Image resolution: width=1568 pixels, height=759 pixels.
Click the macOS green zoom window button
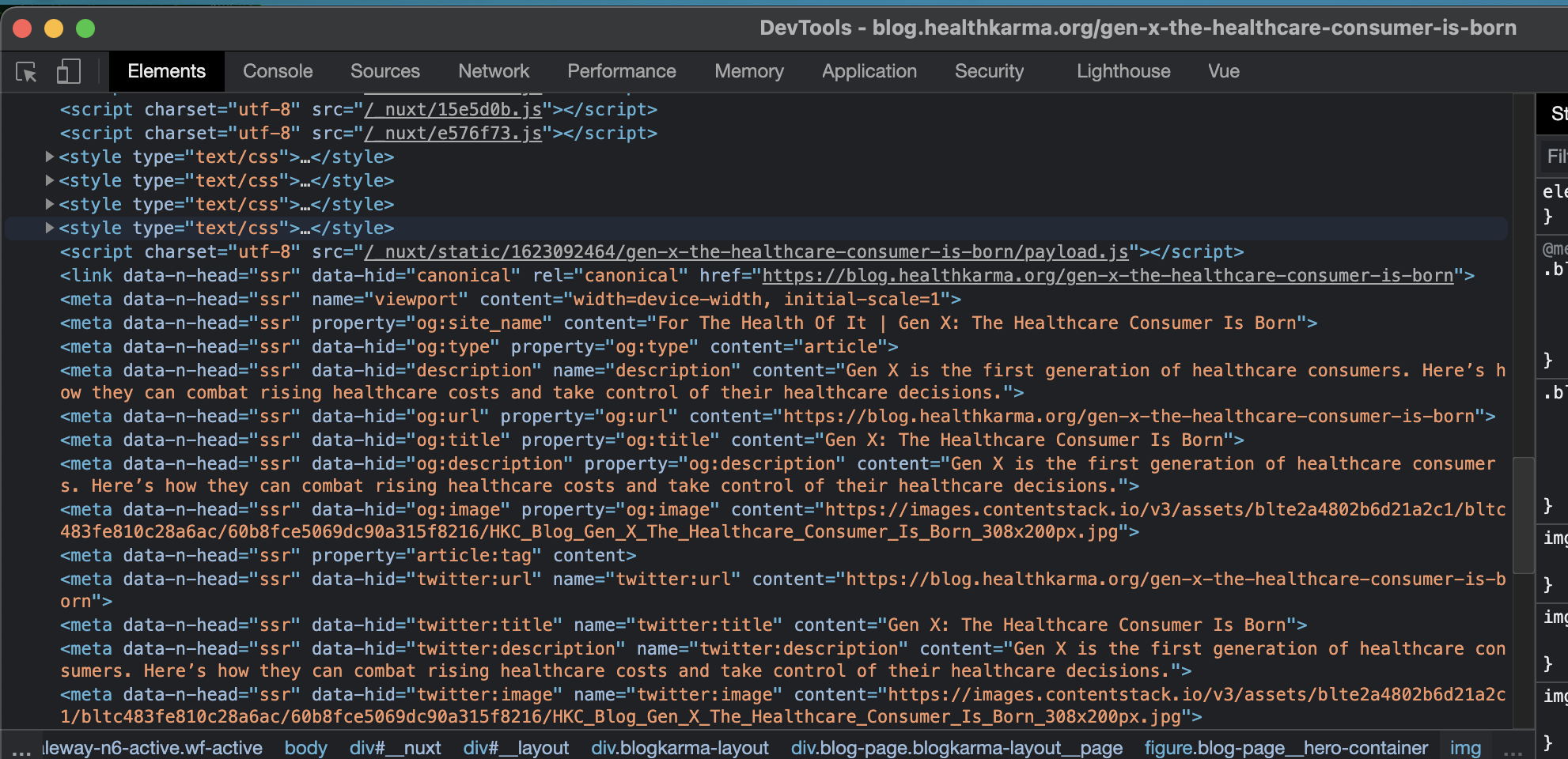click(x=85, y=29)
